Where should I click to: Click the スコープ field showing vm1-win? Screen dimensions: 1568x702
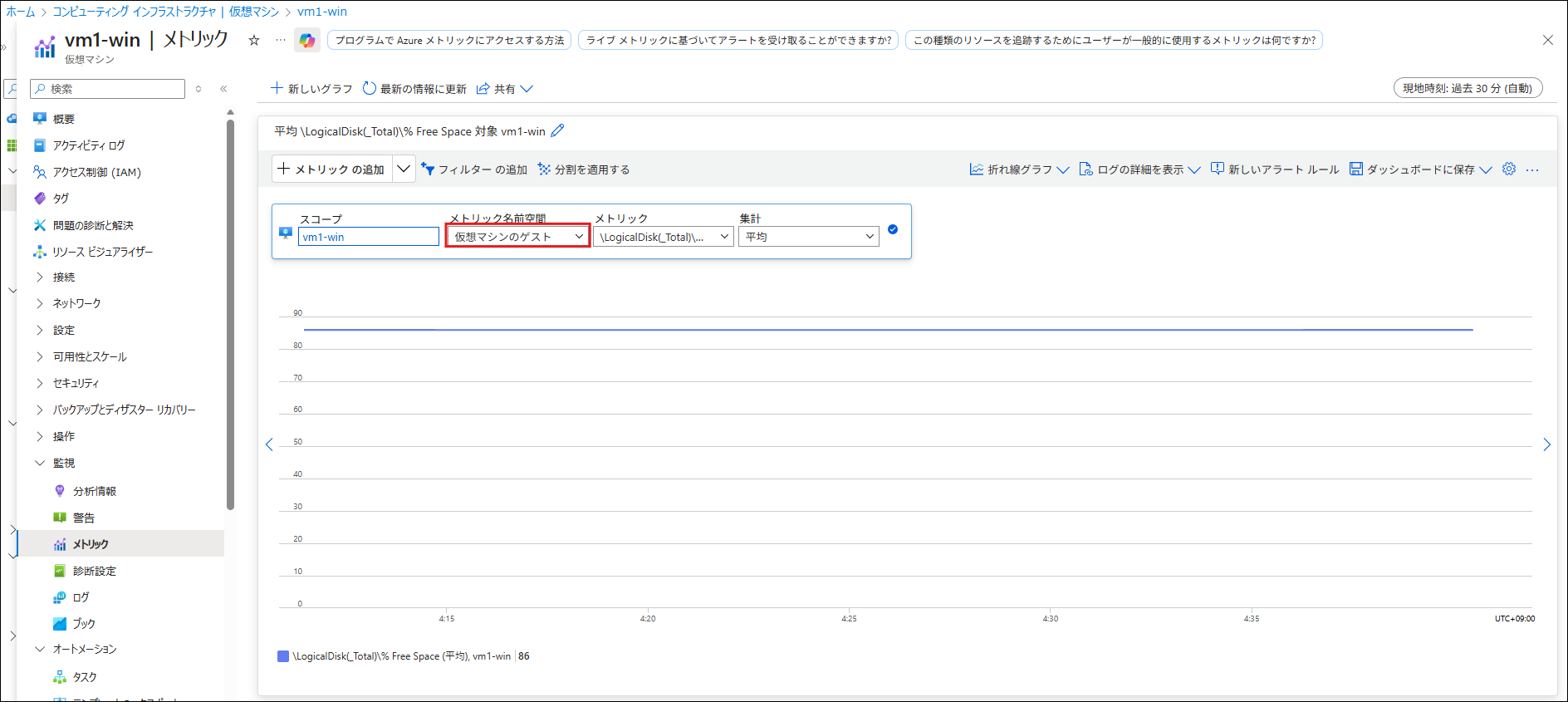pos(369,237)
